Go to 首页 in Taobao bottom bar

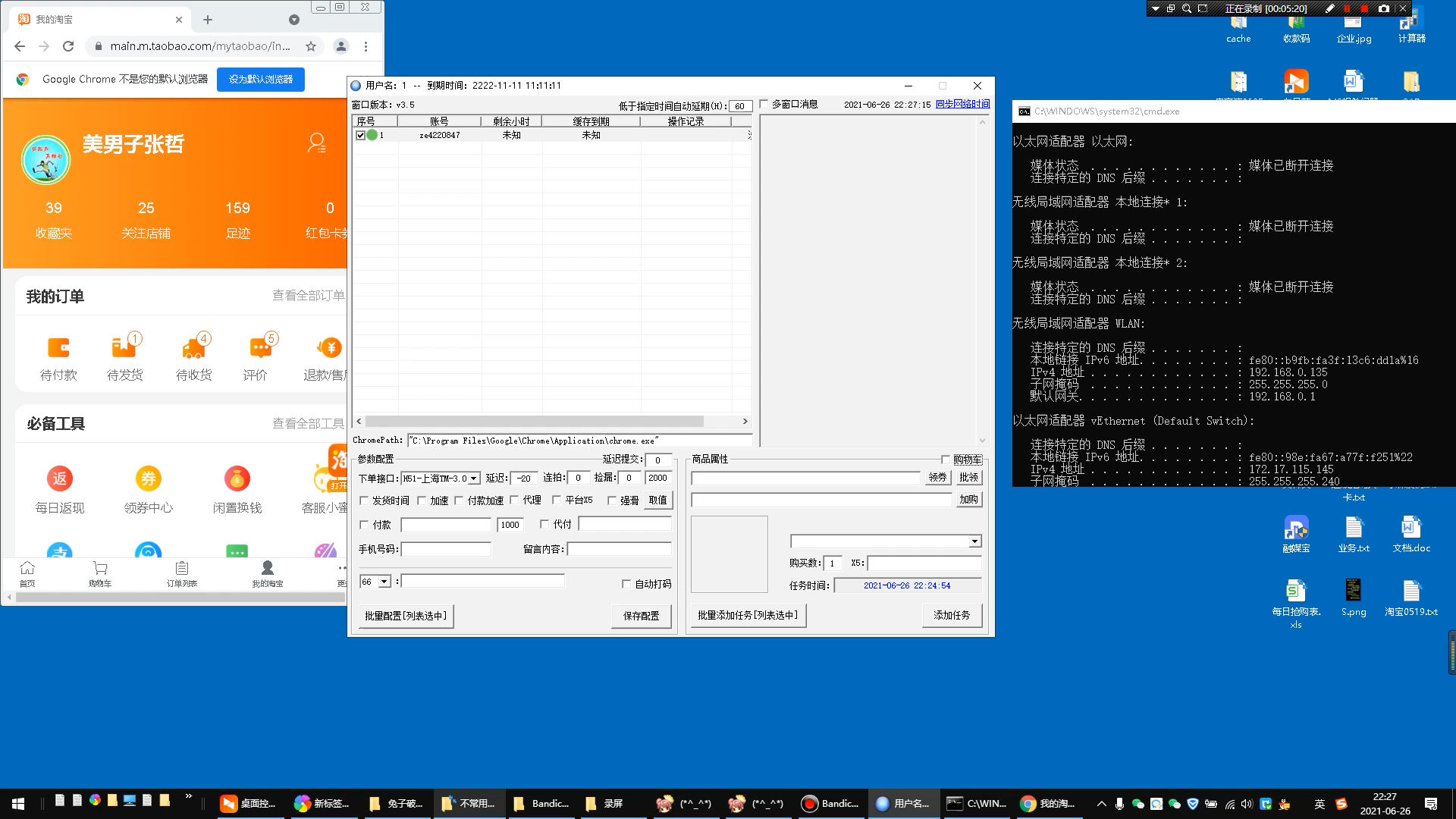(x=27, y=574)
